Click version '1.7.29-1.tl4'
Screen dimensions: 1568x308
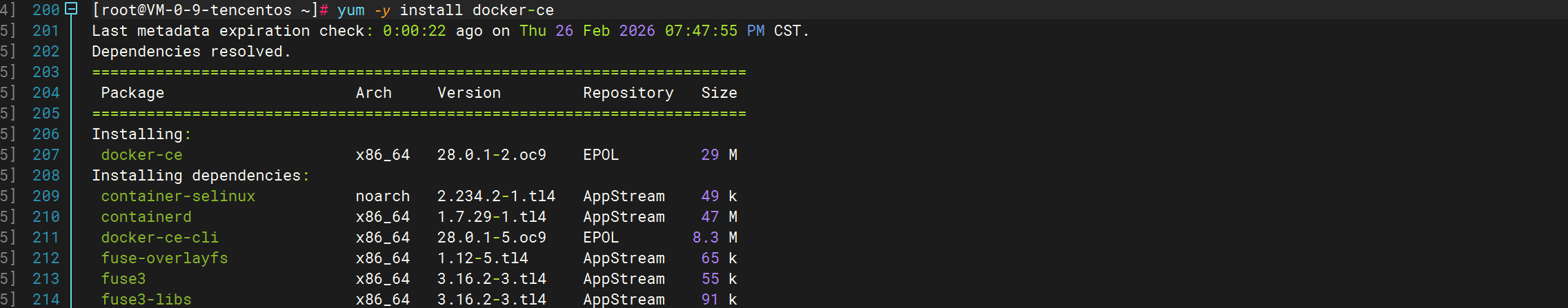click(492, 217)
